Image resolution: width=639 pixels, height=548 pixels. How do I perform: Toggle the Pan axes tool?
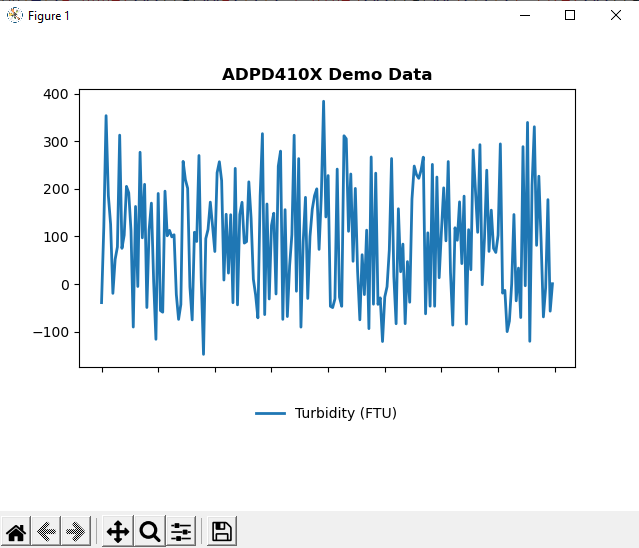(118, 531)
